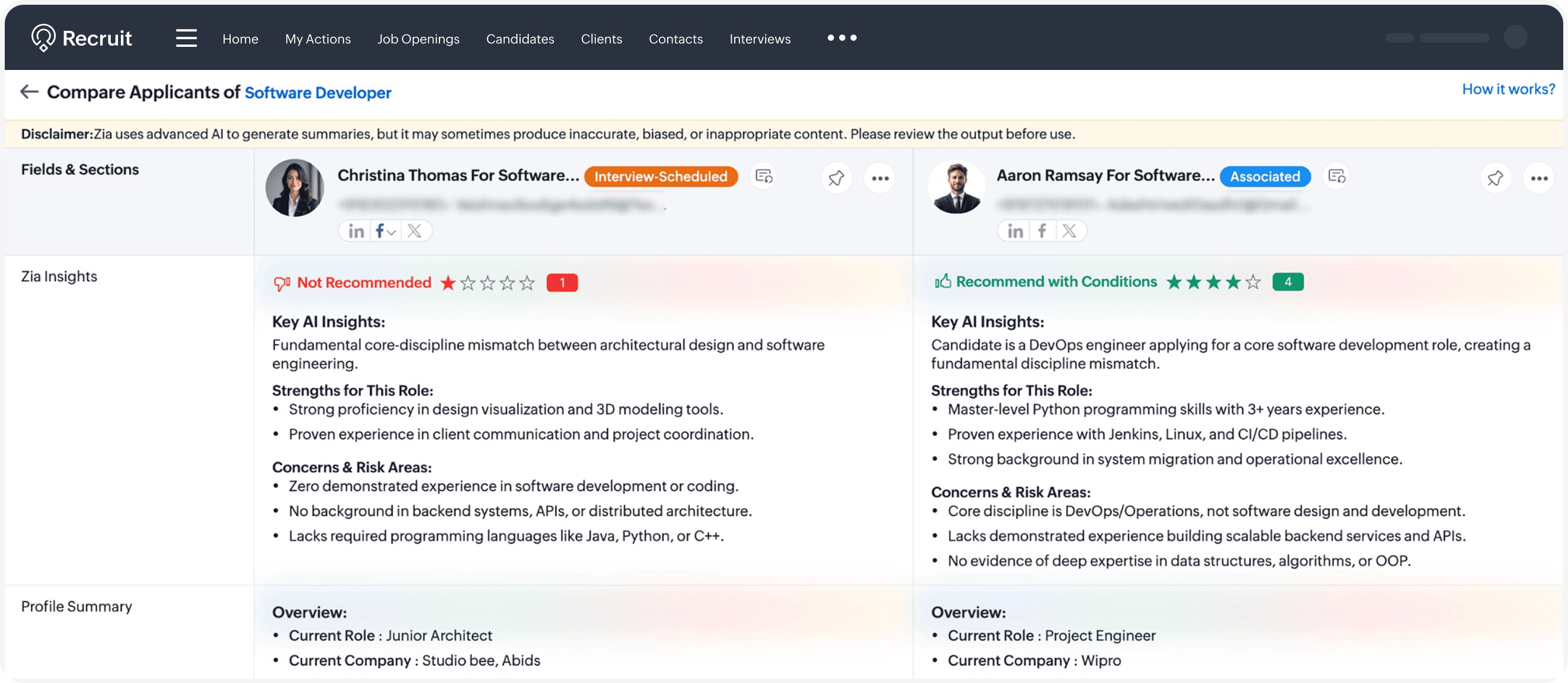
Task: Switch to Job Openings tab
Action: pos(418,39)
